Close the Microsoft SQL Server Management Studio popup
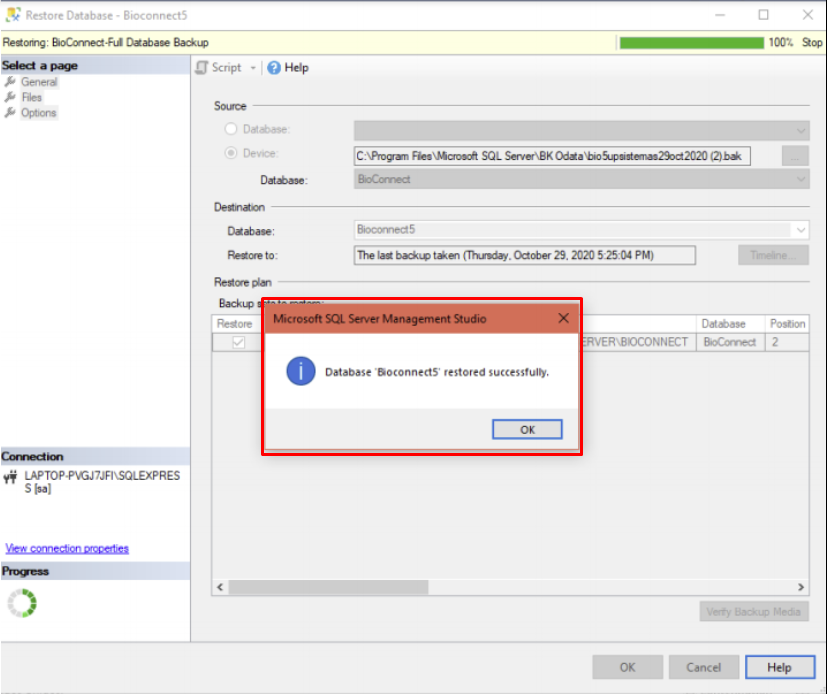827x694 pixels. [x=563, y=318]
